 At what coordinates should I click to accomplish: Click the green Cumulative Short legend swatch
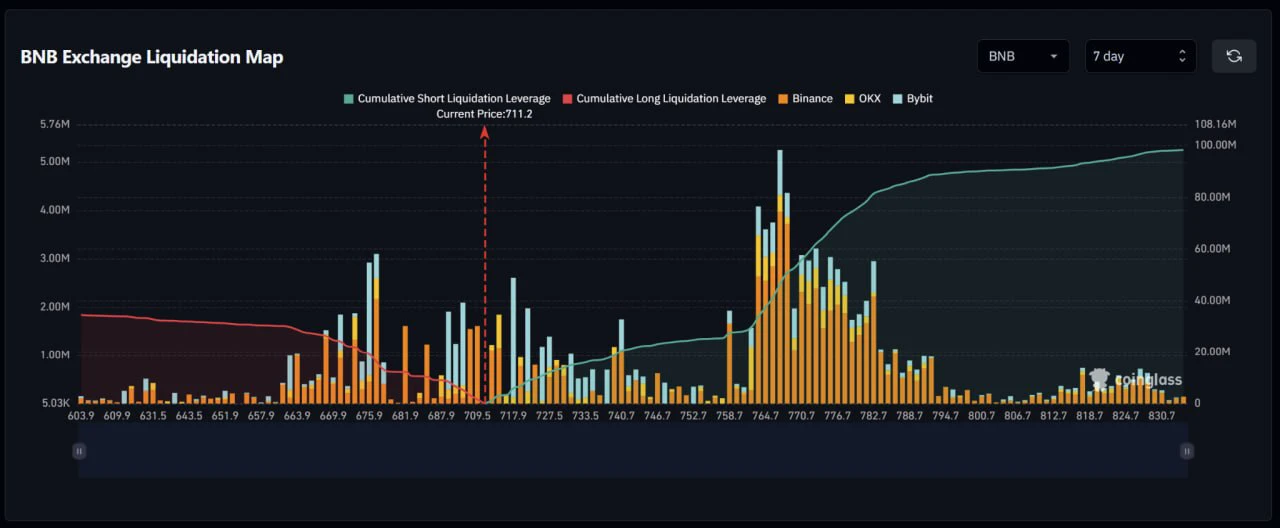(x=348, y=99)
